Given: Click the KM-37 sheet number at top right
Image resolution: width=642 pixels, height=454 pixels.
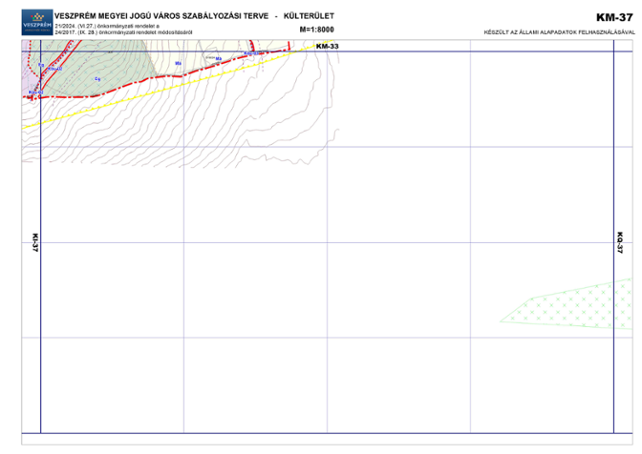Looking at the screenshot, I should pos(613,17).
